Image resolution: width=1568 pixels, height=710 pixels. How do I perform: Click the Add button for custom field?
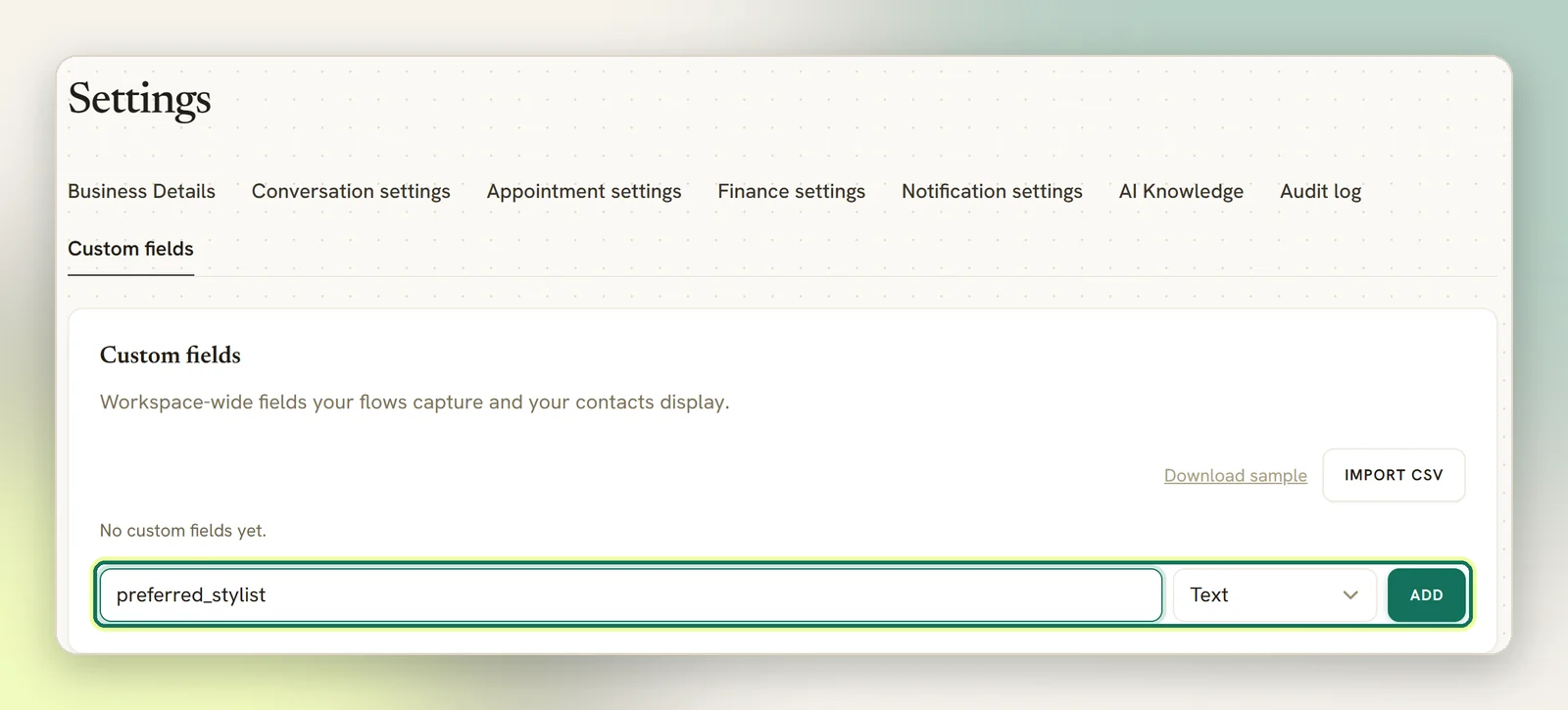click(x=1426, y=595)
